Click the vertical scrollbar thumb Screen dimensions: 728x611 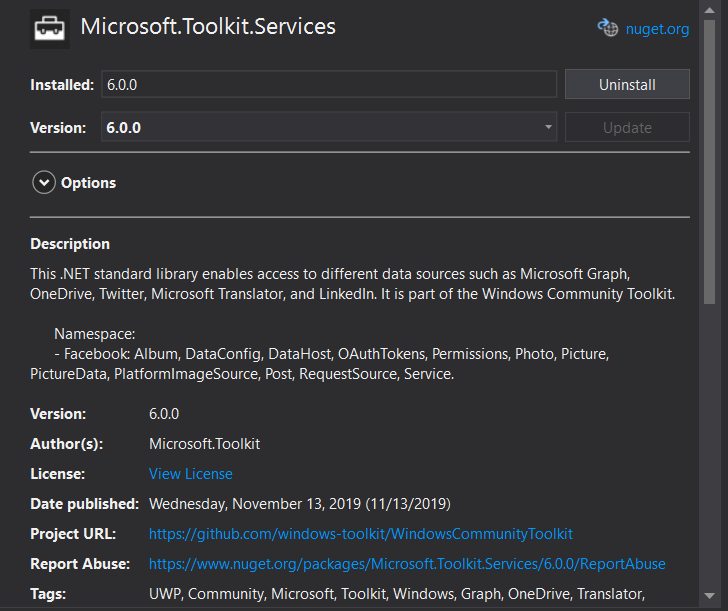click(709, 160)
